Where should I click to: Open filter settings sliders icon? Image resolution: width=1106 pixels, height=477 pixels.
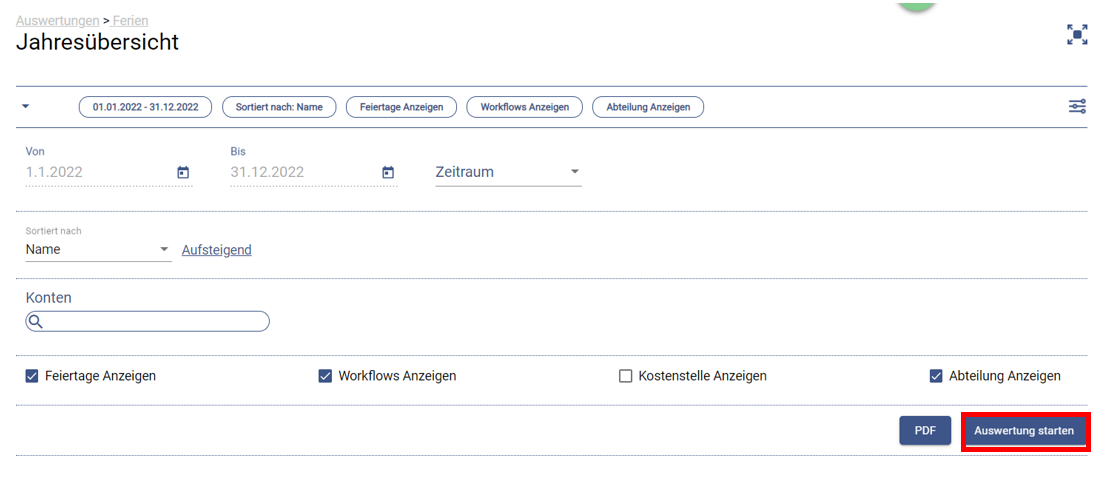(1077, 107)
